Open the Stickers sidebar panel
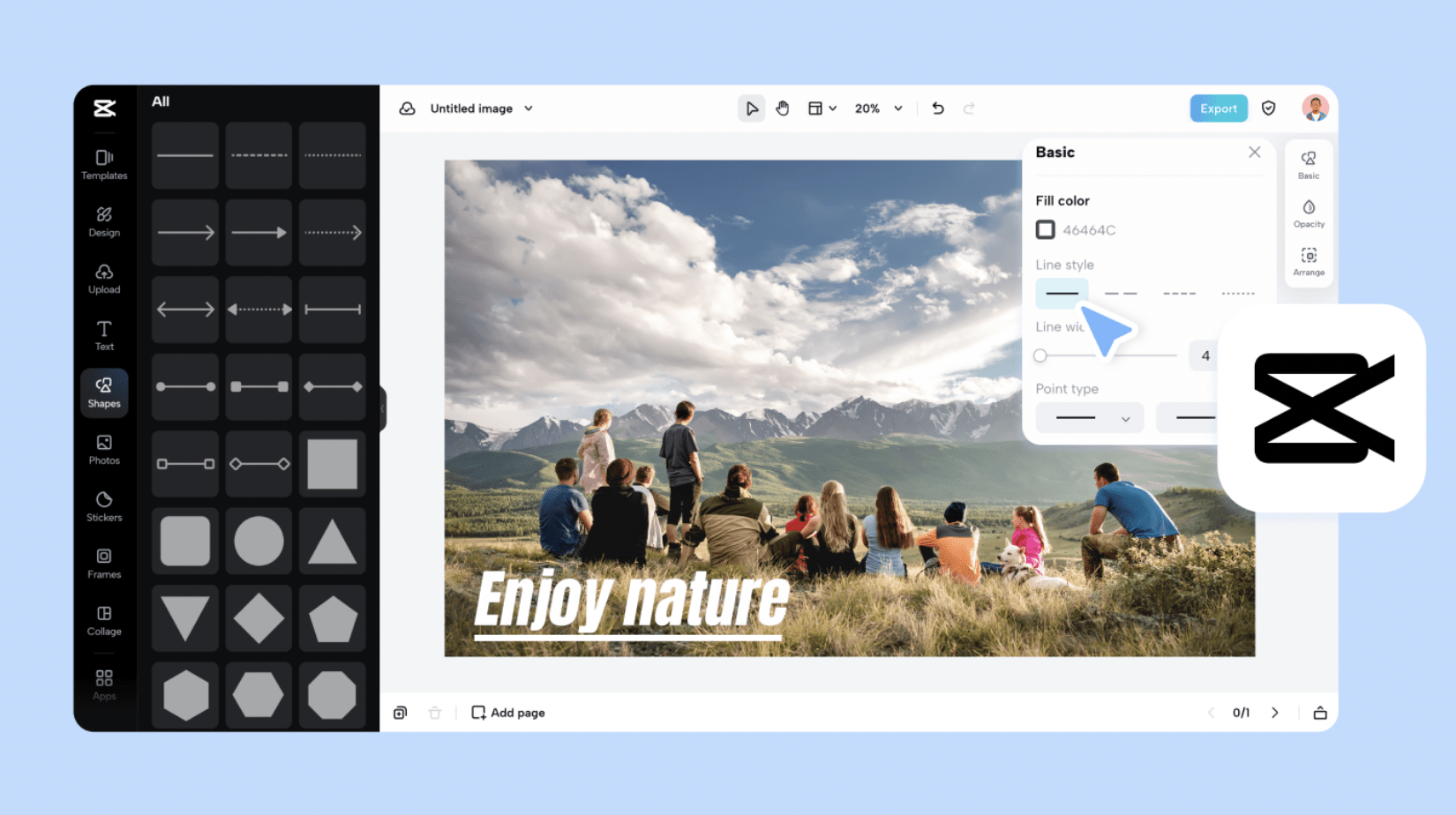Image resolution: width=1456 pixels, height=815 pixels. point(104,506)
